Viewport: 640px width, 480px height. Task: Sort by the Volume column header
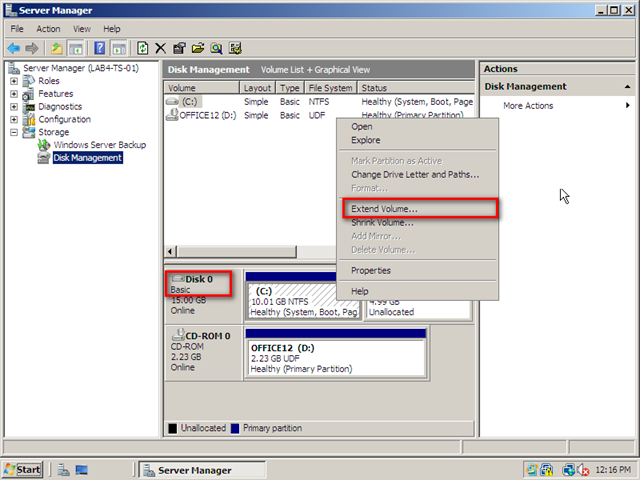point(202,88)
